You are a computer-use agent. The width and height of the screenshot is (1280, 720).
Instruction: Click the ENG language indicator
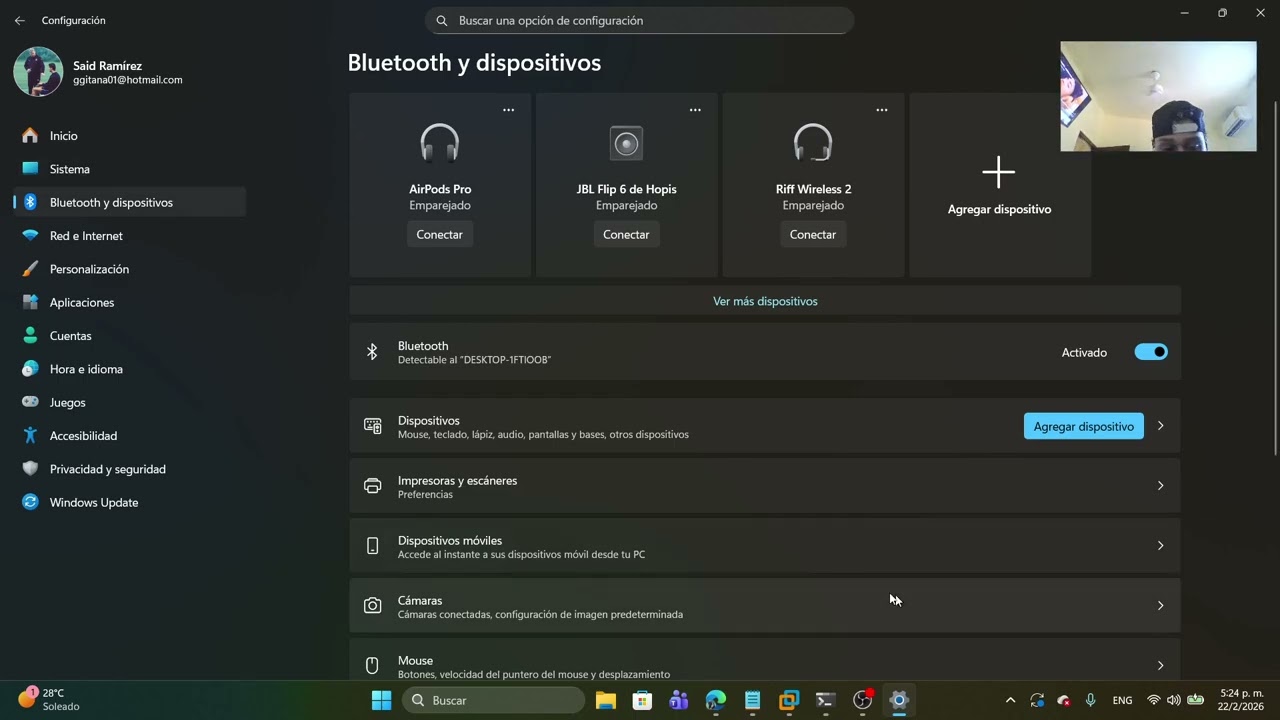point(1122,700)
